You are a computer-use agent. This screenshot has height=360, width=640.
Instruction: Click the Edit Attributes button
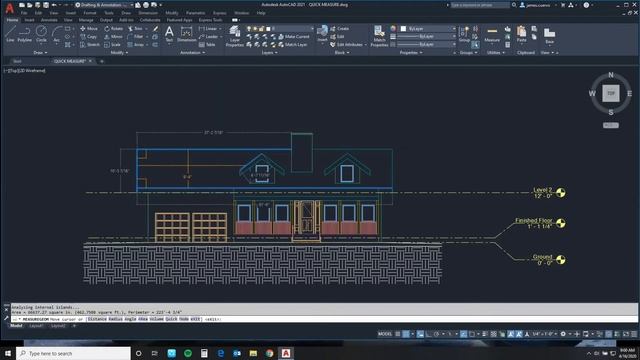pyautogui.click(x=347, y=44)
